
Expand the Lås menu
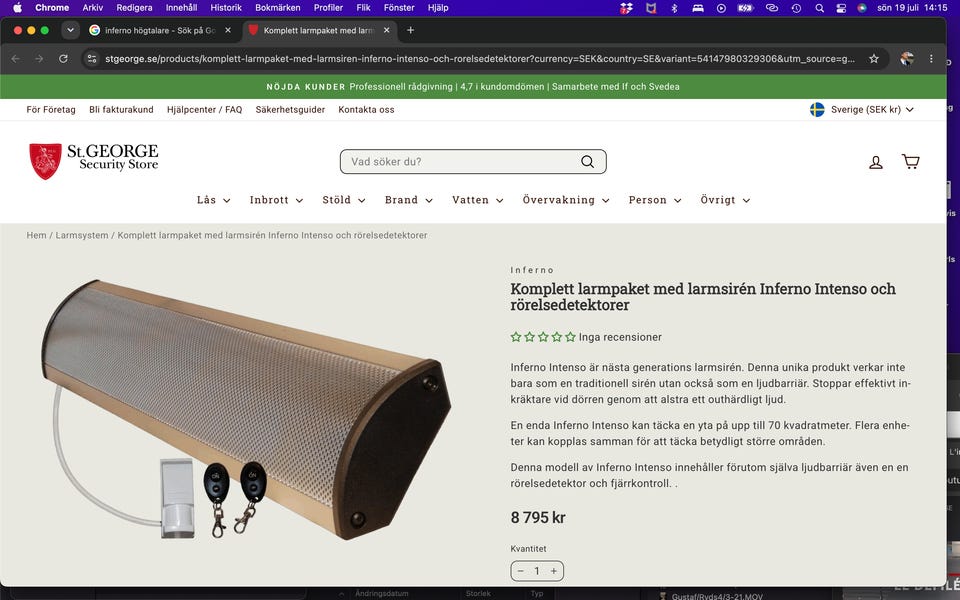pos(213,200)
